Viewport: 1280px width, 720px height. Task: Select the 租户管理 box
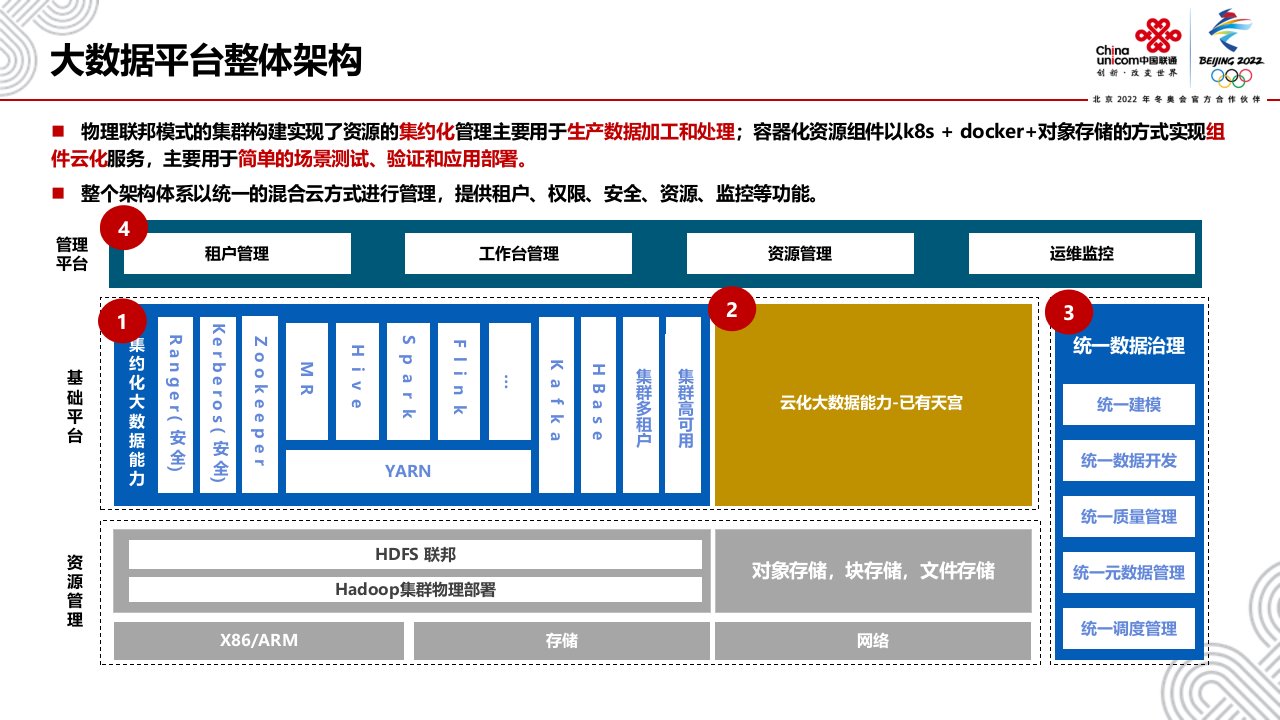point(237,254)
